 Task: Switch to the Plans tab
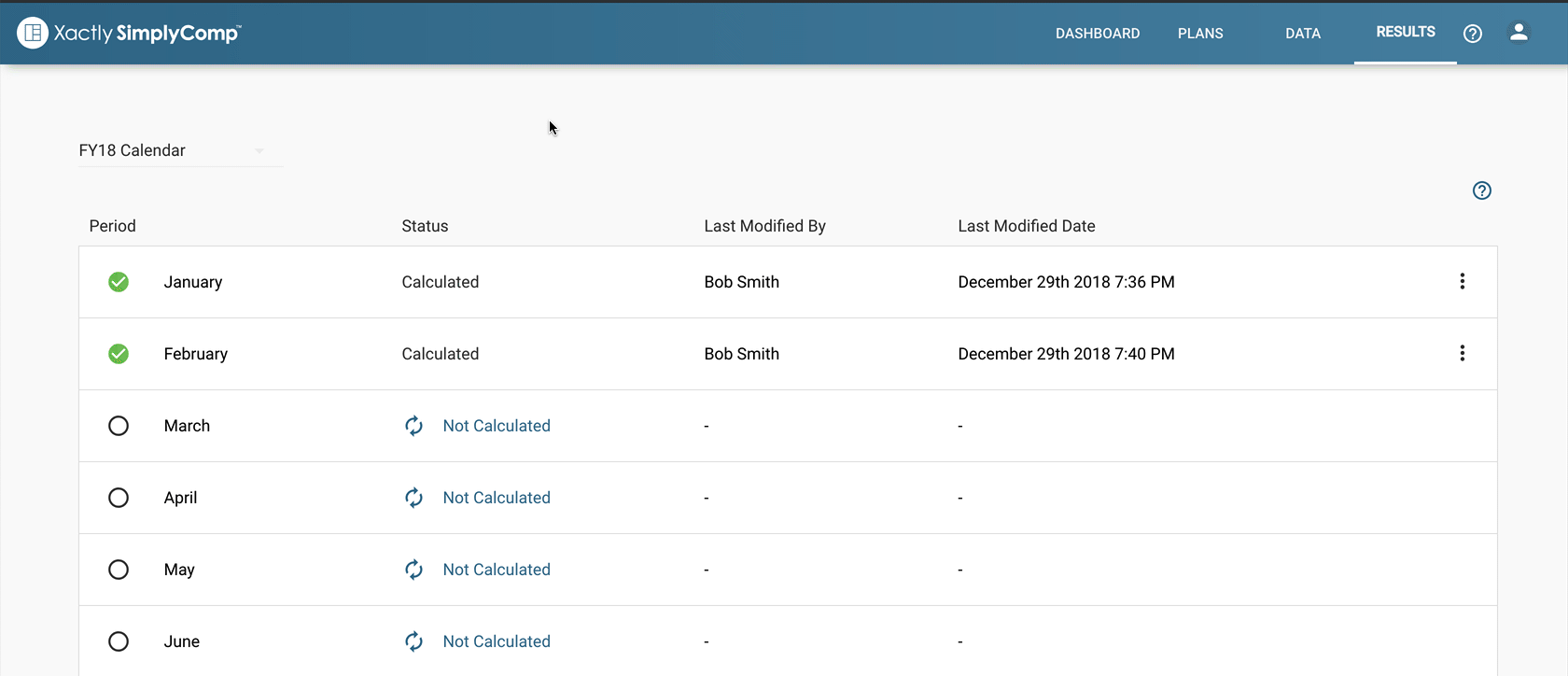pos(1199,34)
